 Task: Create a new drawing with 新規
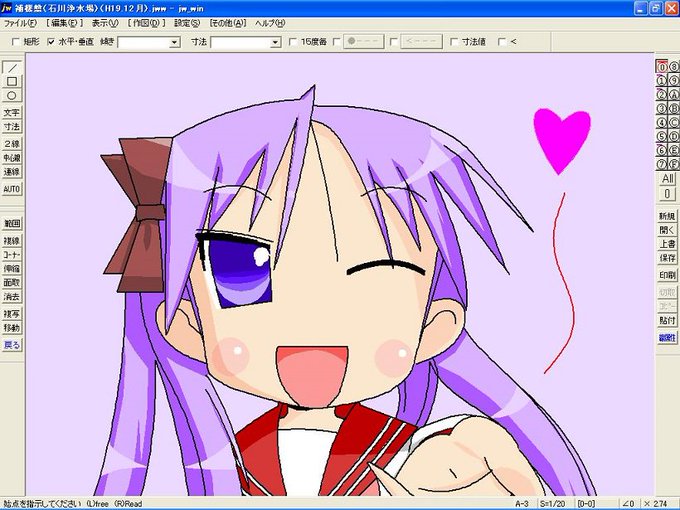coord(667,216)
